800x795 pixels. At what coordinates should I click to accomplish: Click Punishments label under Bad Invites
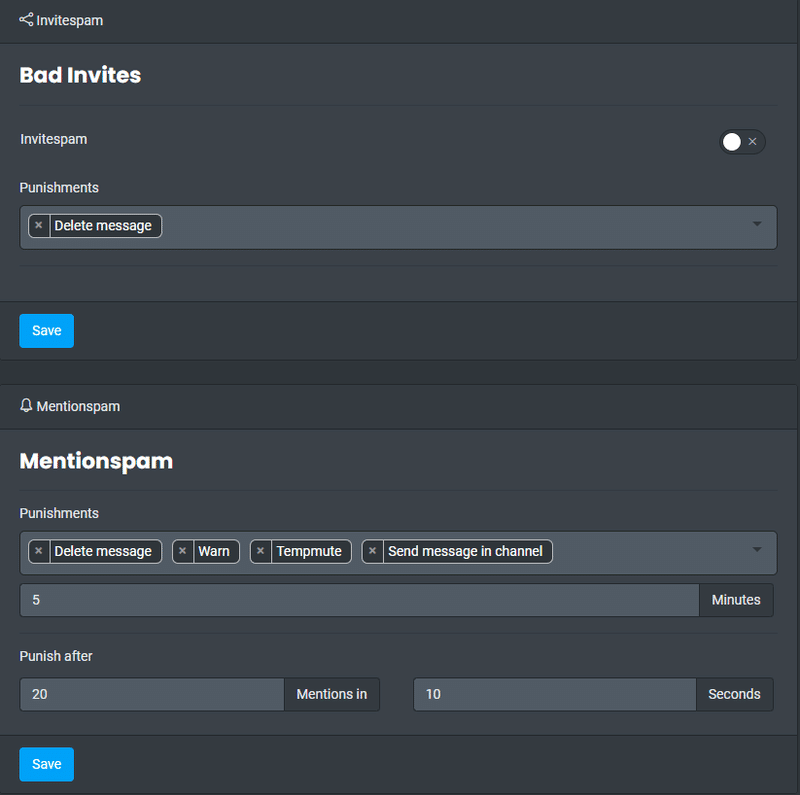tap(59, 188)
